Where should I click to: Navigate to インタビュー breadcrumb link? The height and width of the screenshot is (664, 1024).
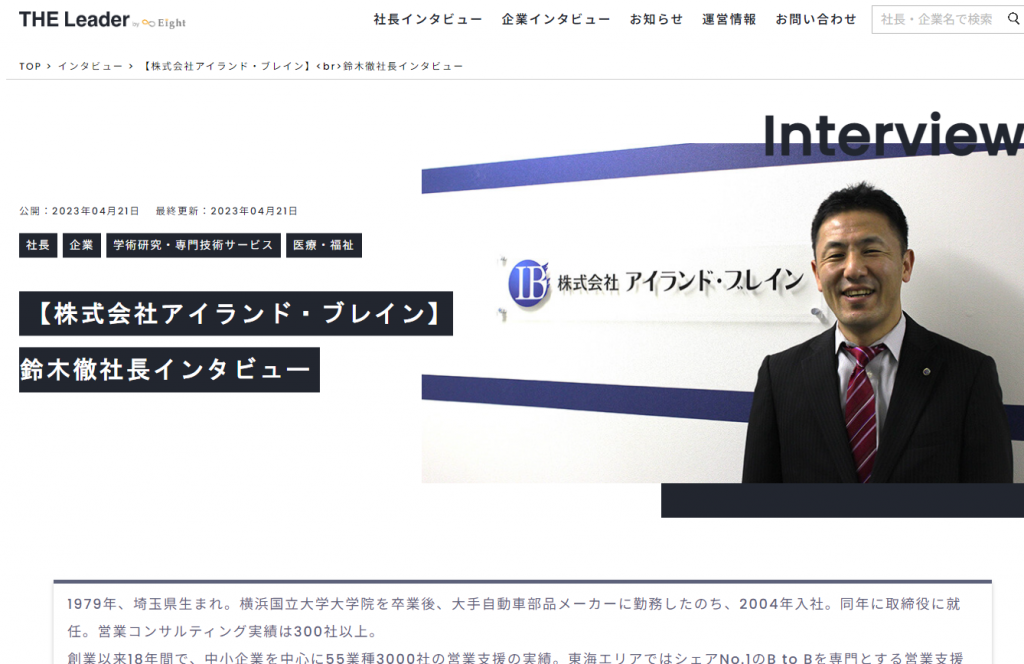89,66
